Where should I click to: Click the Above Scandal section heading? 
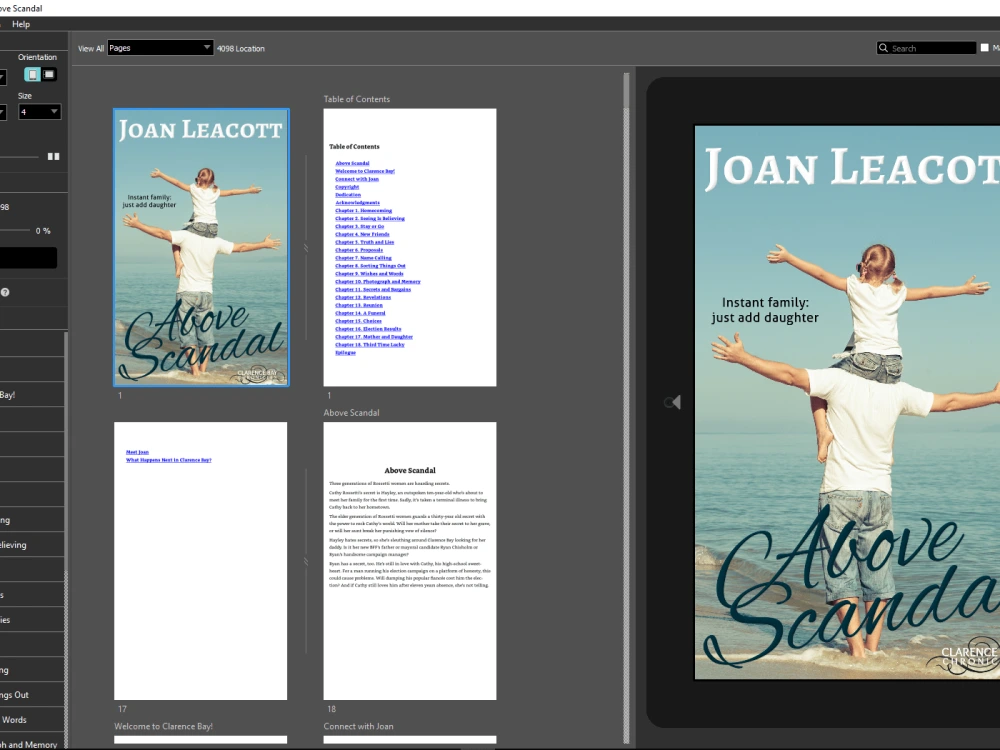[351, 413]
